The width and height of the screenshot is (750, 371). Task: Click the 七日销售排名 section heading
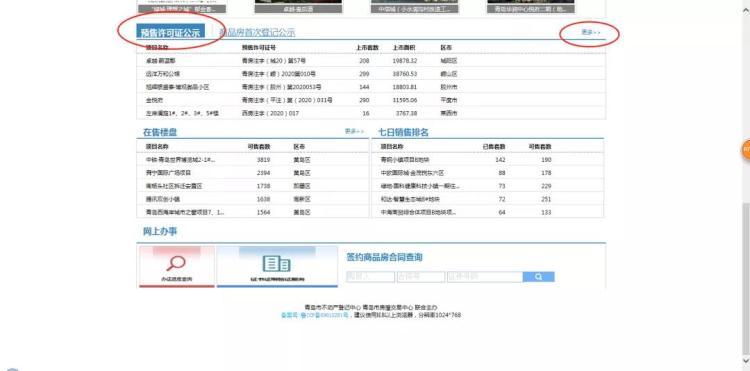[403, 132]
